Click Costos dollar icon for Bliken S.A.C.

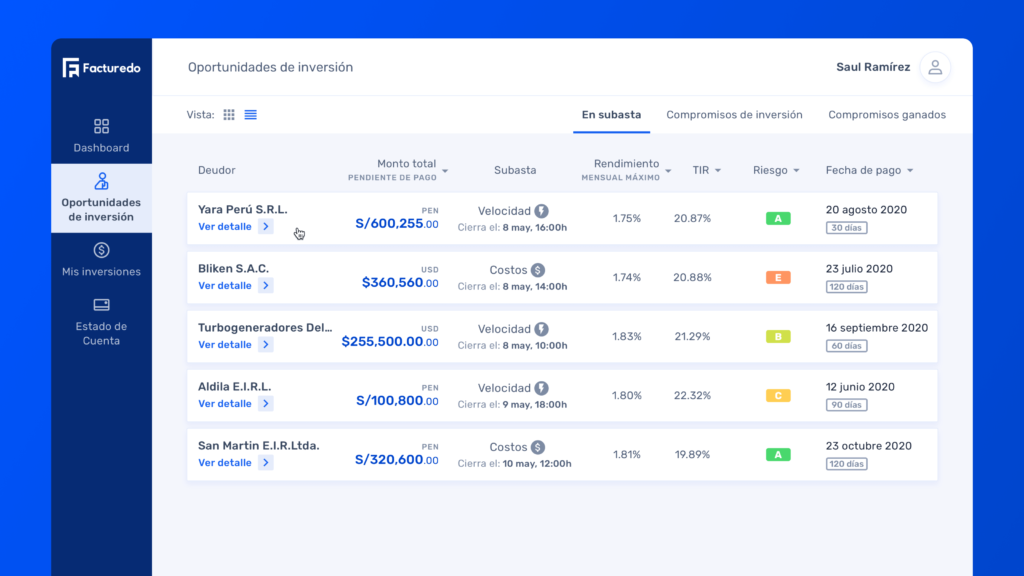[538, 270]
